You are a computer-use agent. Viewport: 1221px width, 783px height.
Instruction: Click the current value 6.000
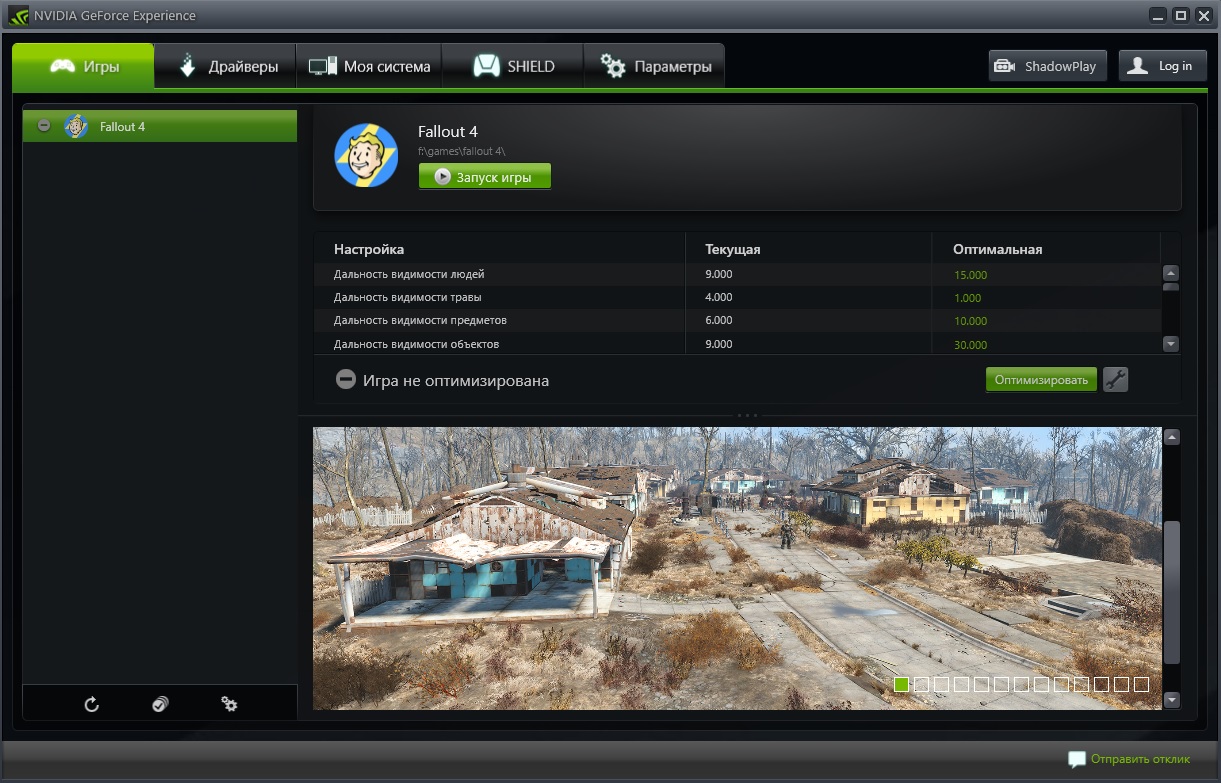[718, 320]
